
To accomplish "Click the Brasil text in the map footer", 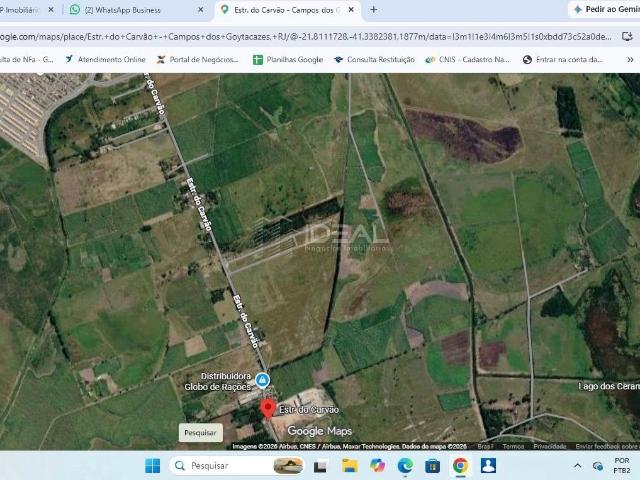I will (485, 446).
